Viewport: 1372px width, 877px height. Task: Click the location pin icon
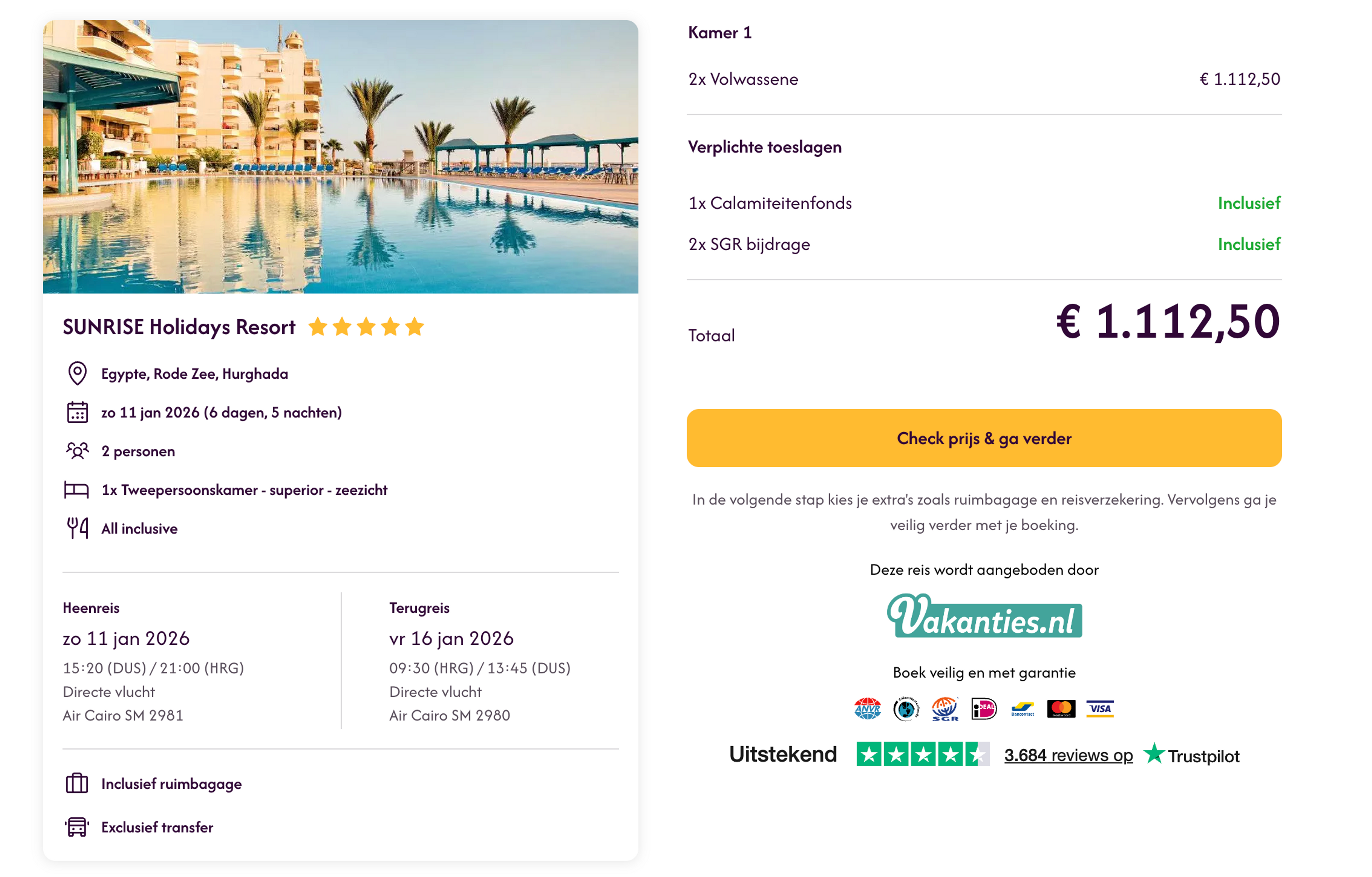(78, 373)
